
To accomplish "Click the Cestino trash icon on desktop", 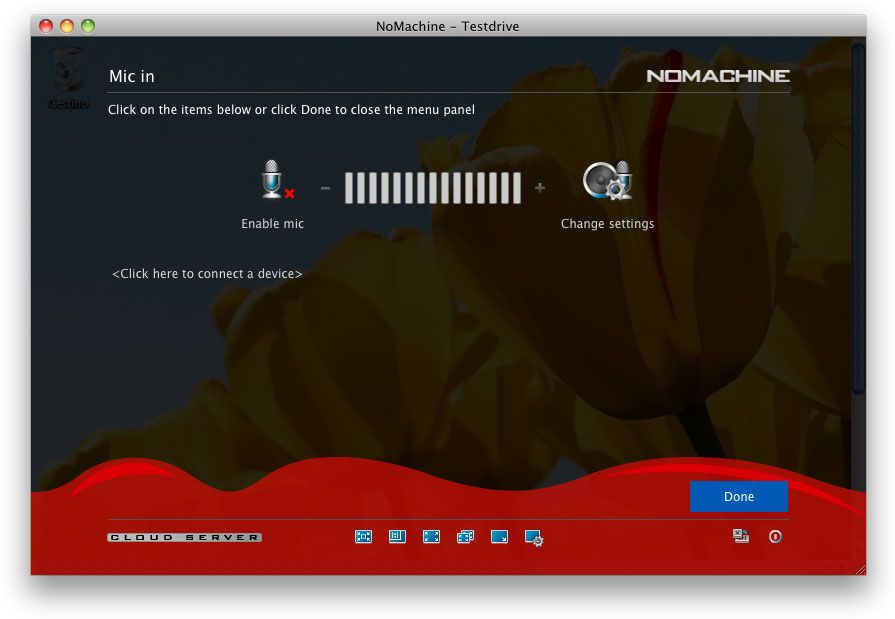I will click(x=68, y=72).
